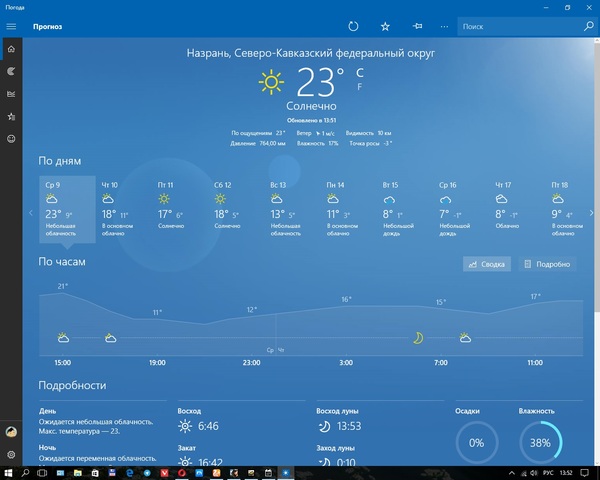
Task: Click the location title Назрань heading
Action: [311, 53]
